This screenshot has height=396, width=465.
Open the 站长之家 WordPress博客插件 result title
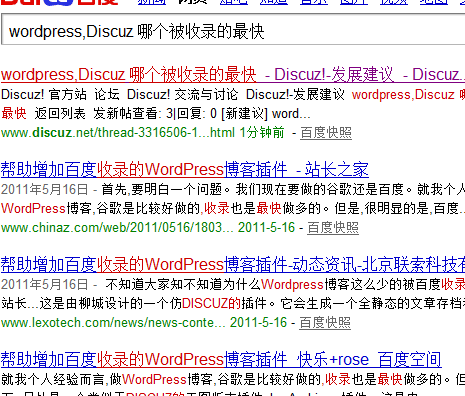coord(184,169)
